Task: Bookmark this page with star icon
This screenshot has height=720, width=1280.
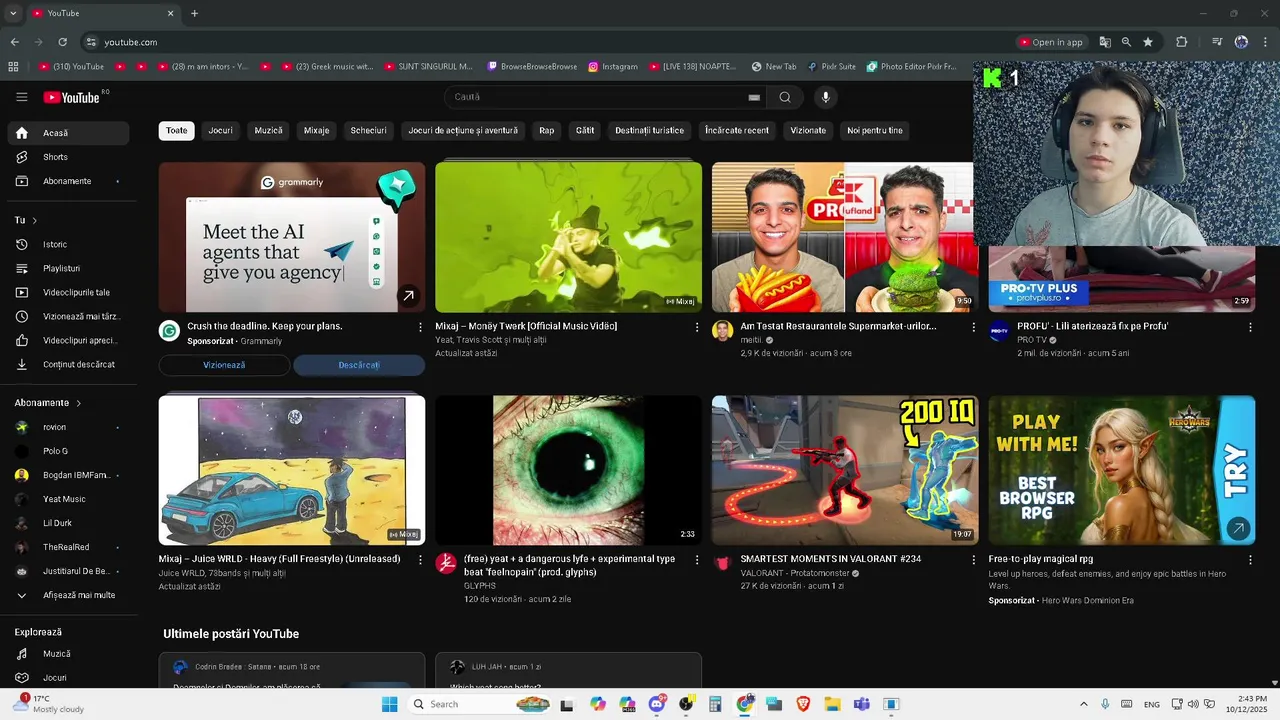Action: pos(1148,42)
